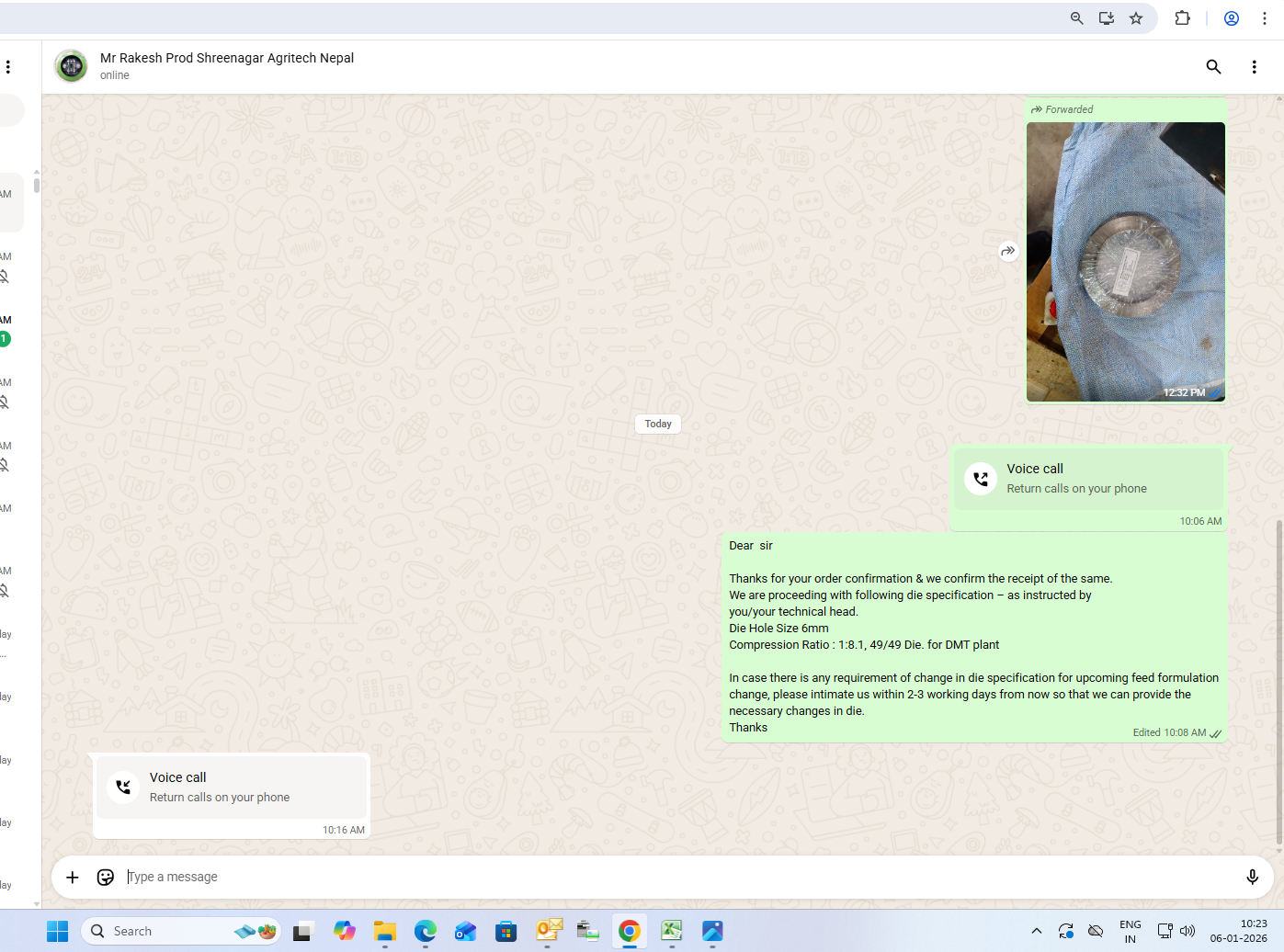The width and height of the screenshot is (1284, 952).
Task: Open Mr Rakesh contact profile picture
Action: pyautogui.click(x=71, y=66)
